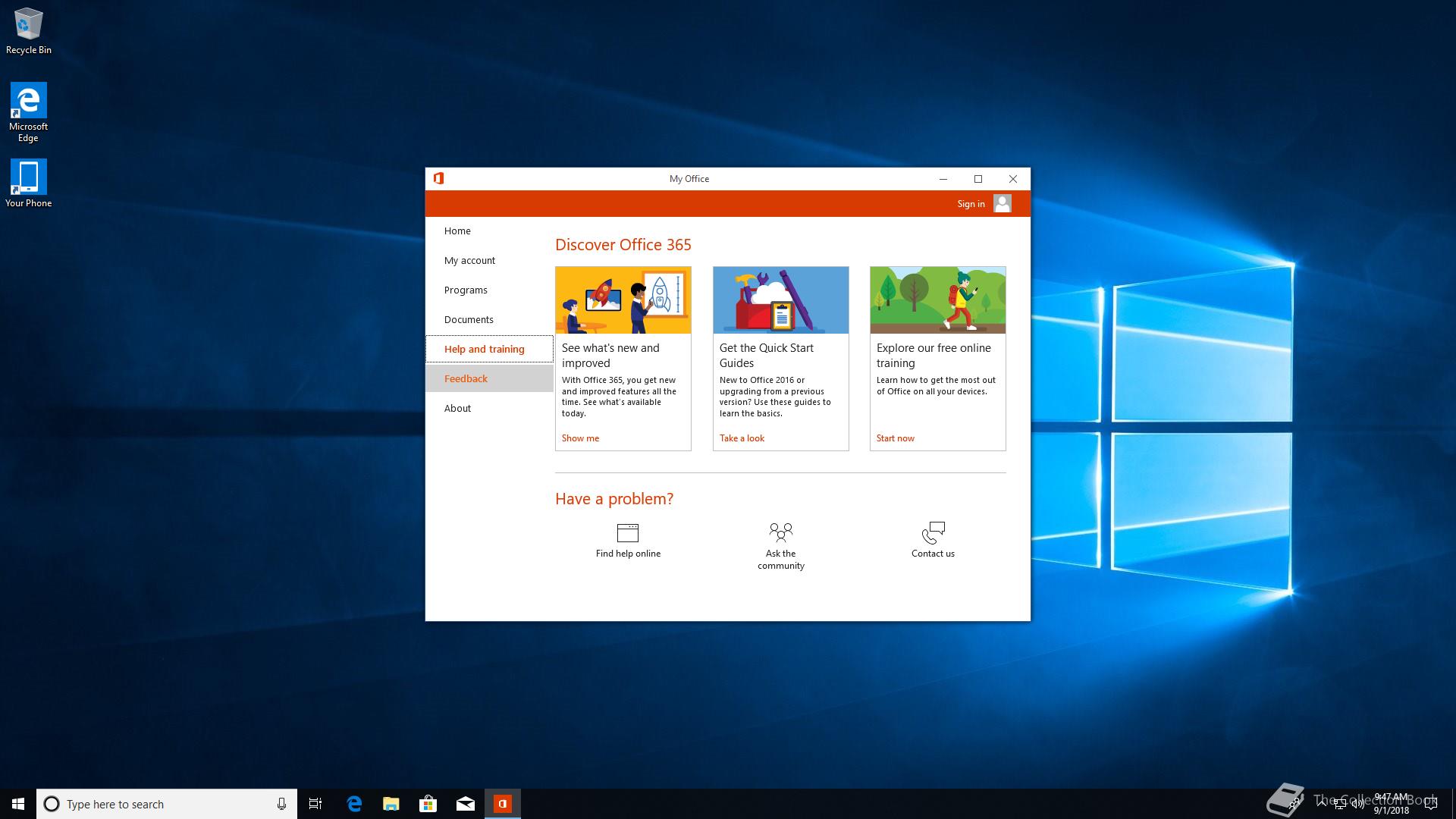Open the Windows Start menu
This screenshot has width=1456, height=819.
tap(18, 804)
